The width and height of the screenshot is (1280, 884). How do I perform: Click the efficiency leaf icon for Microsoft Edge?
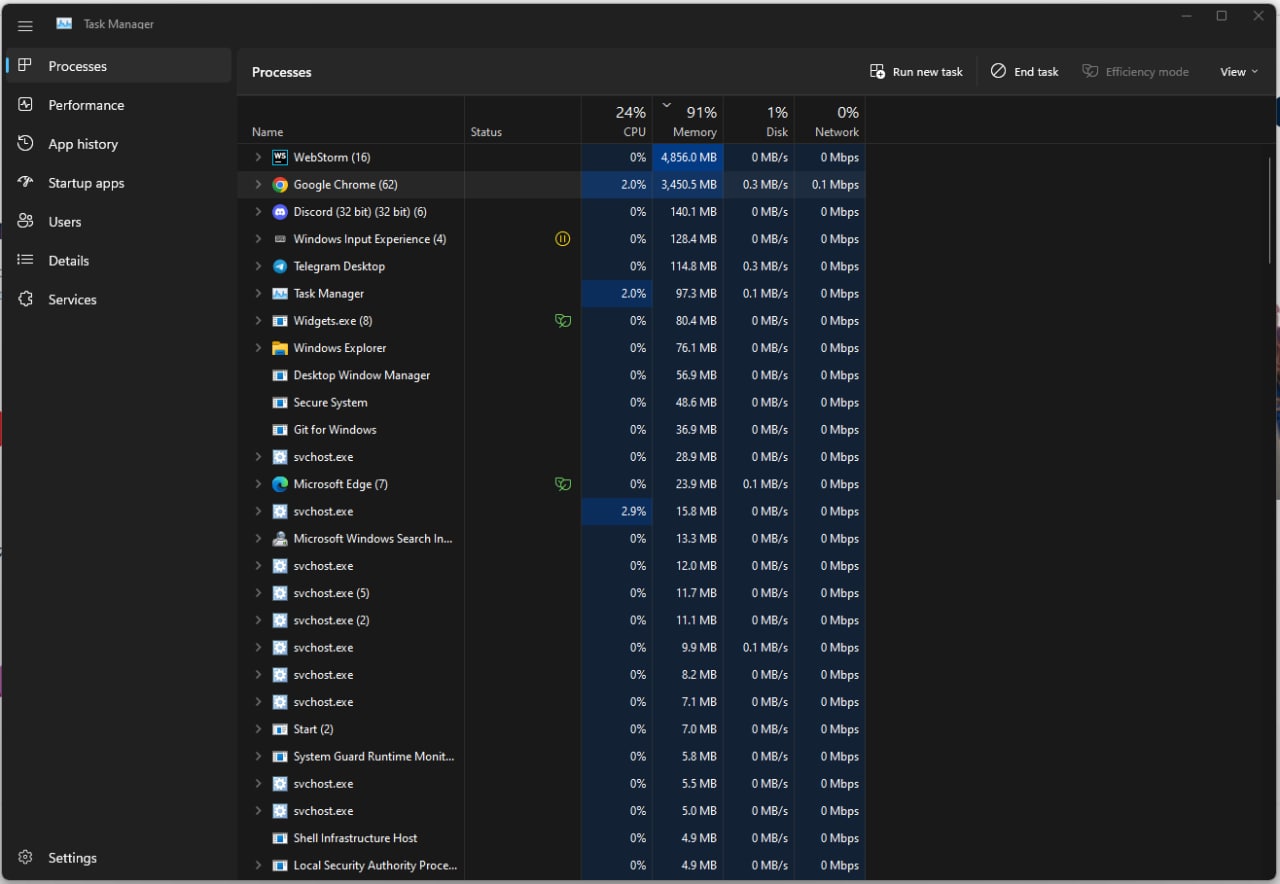563,484
